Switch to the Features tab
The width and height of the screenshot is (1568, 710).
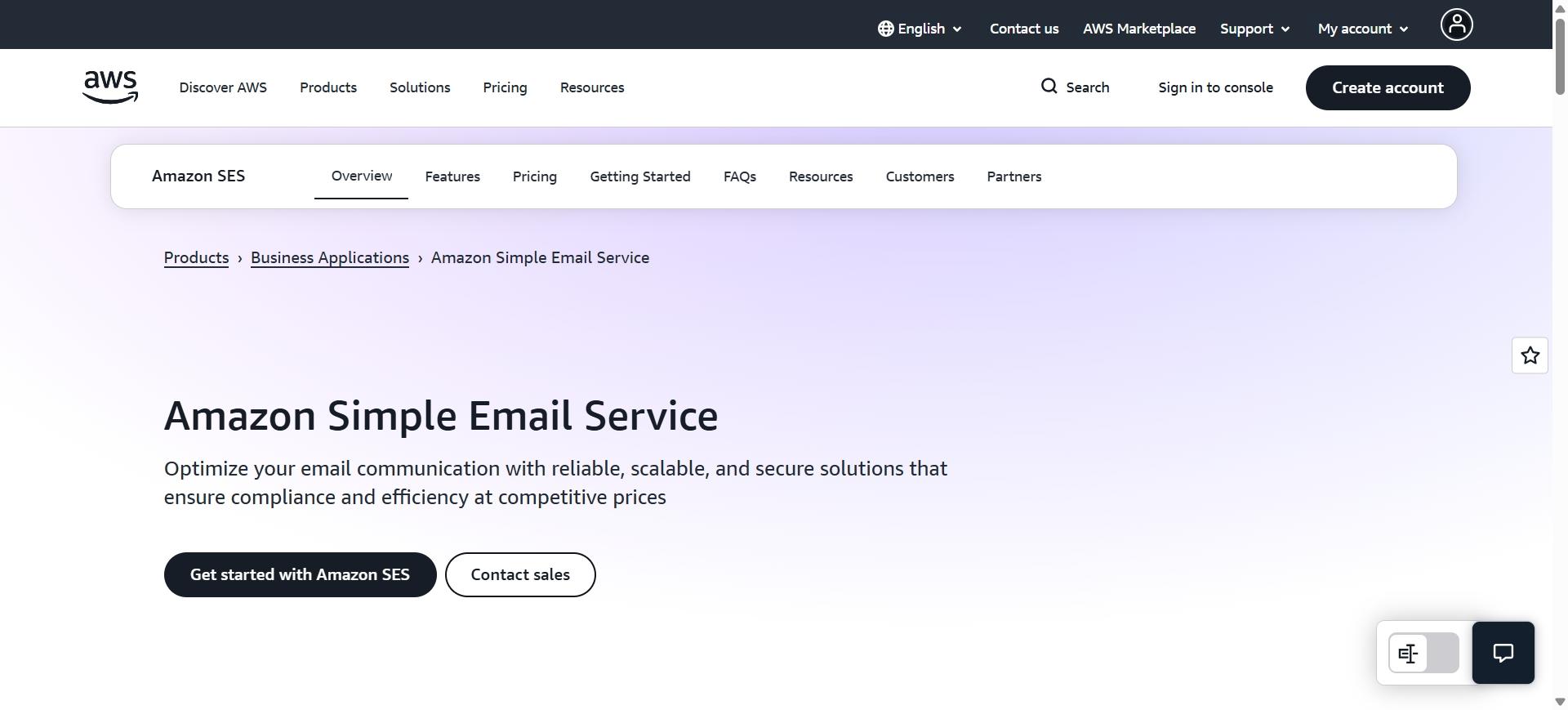pyautogui.click(x=452, y=176)
